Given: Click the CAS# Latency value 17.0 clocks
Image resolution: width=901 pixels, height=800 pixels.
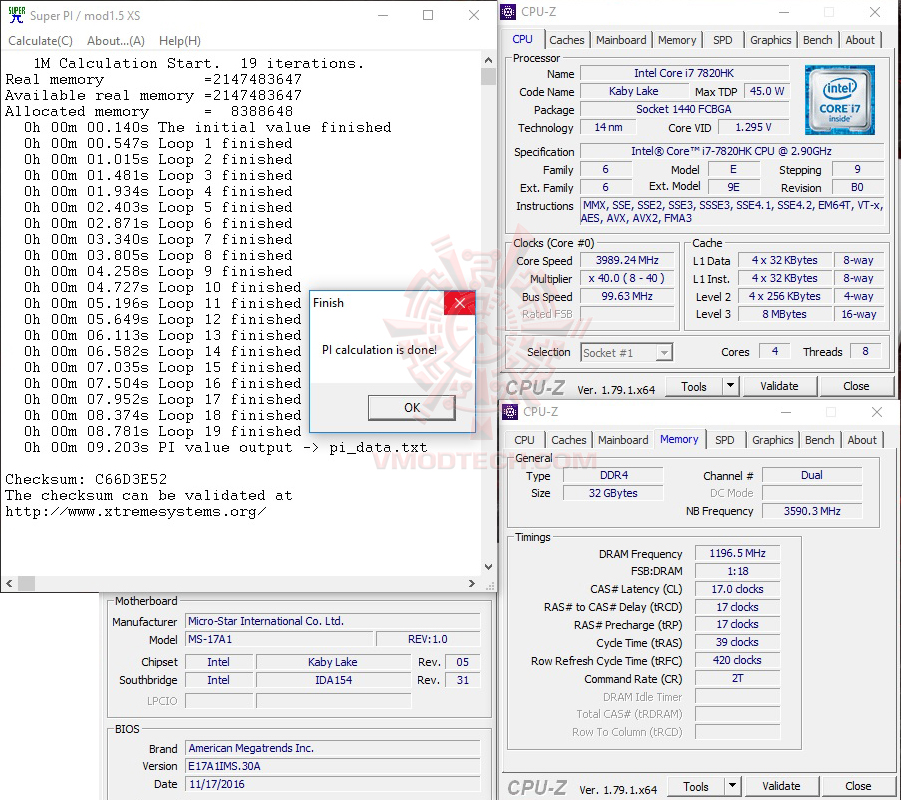Looking at the screenshot, I should (737, 589).
